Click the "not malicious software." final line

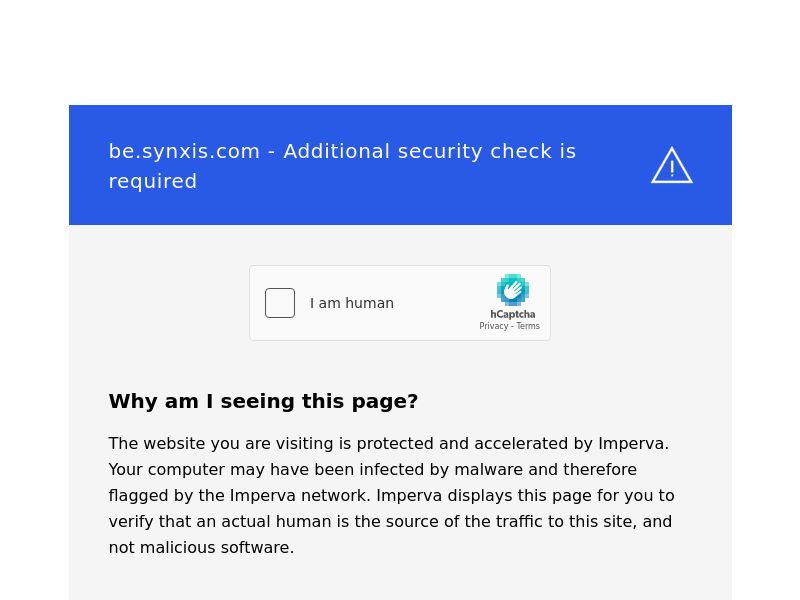(x=201, y=547)
